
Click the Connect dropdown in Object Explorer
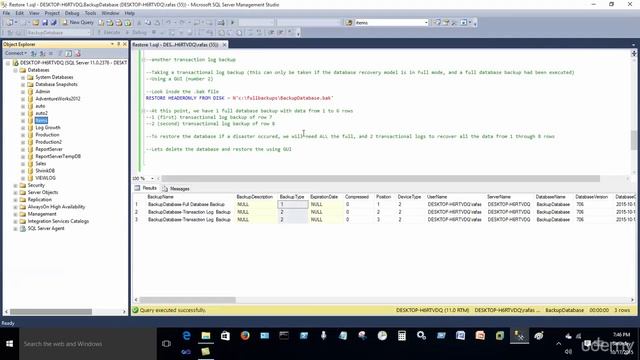pyautogui.click(x=16, y=53)
